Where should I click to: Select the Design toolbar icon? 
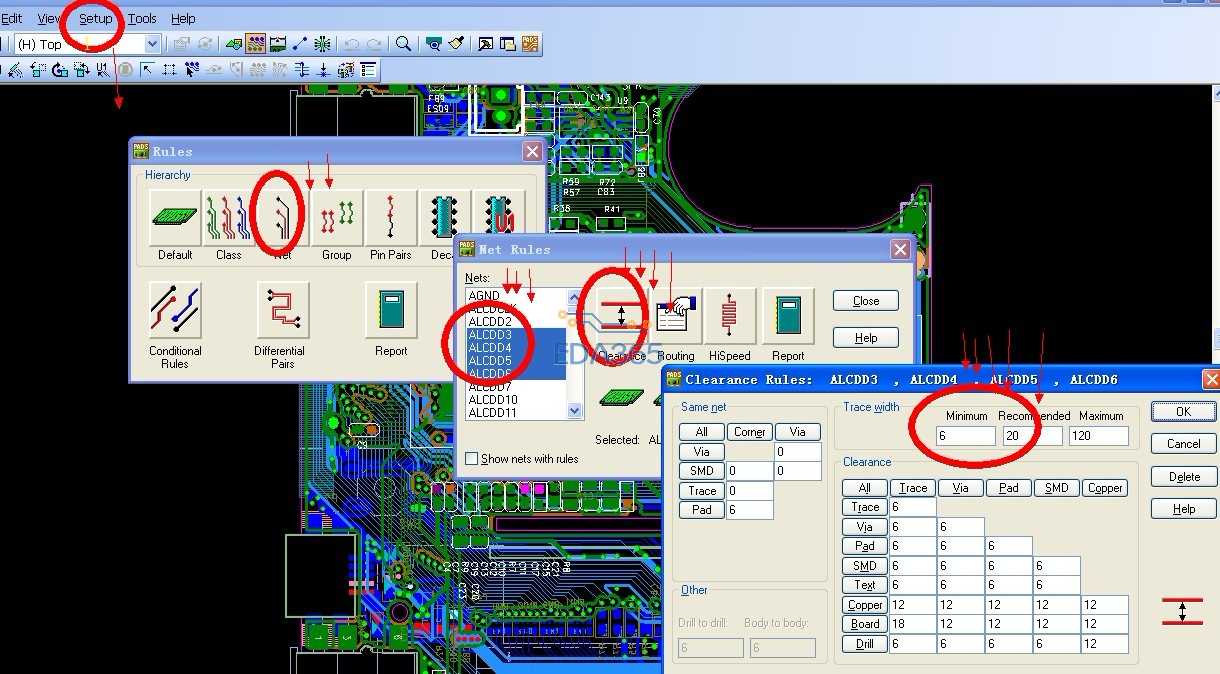255,44
